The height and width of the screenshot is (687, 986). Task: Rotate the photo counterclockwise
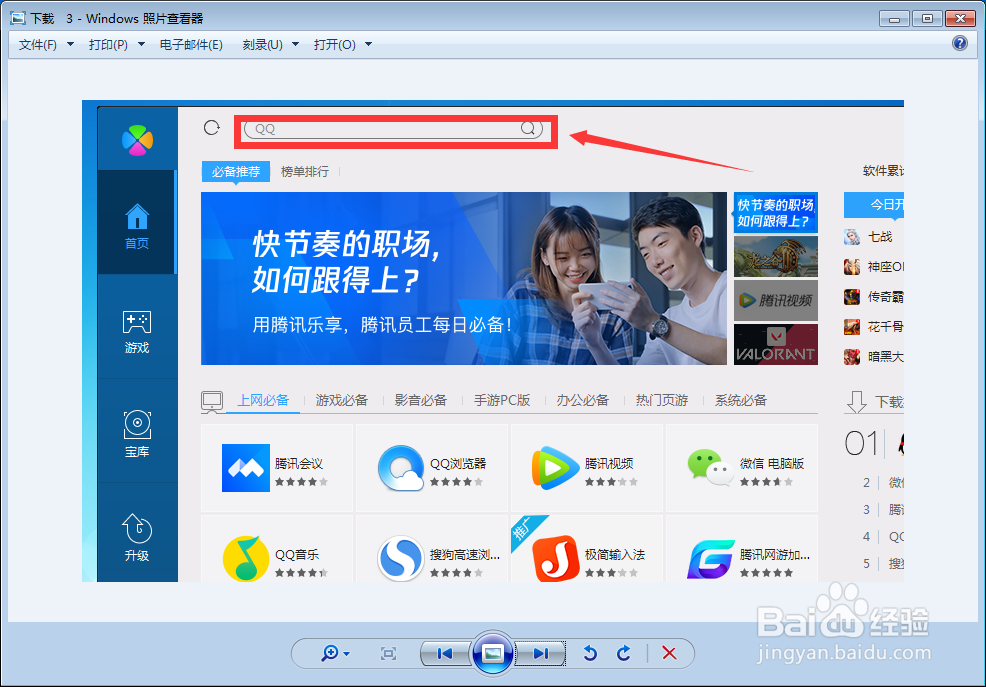click(590, 654)
